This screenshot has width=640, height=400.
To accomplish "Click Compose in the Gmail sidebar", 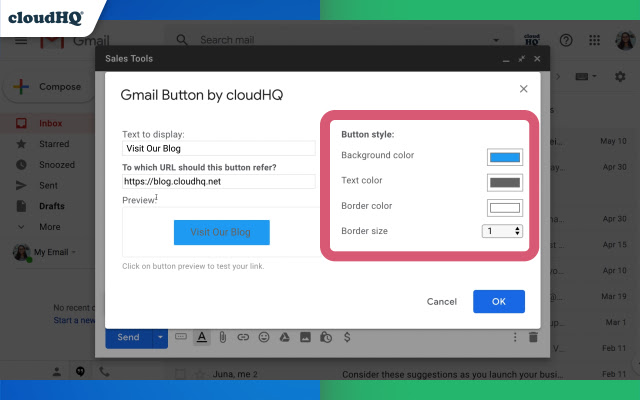I will click(x=50, y=87).
